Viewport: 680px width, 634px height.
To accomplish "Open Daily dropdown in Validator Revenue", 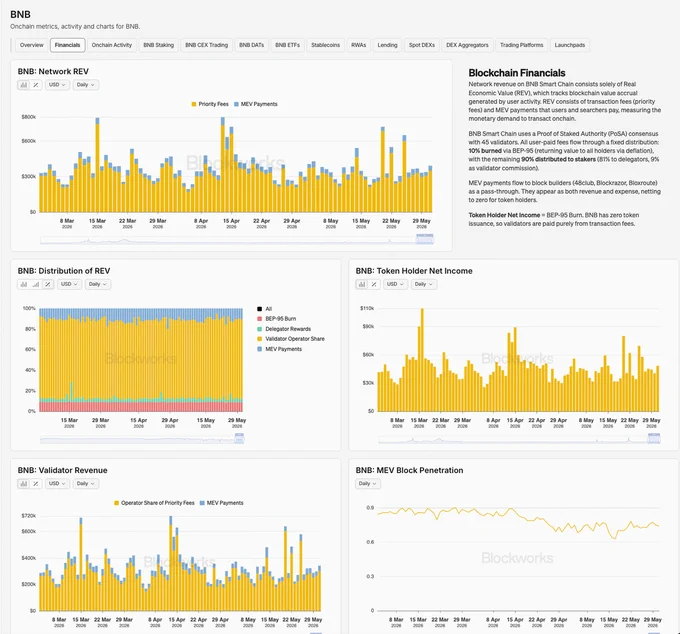I will pyautogui.click(x=85, y=484).
